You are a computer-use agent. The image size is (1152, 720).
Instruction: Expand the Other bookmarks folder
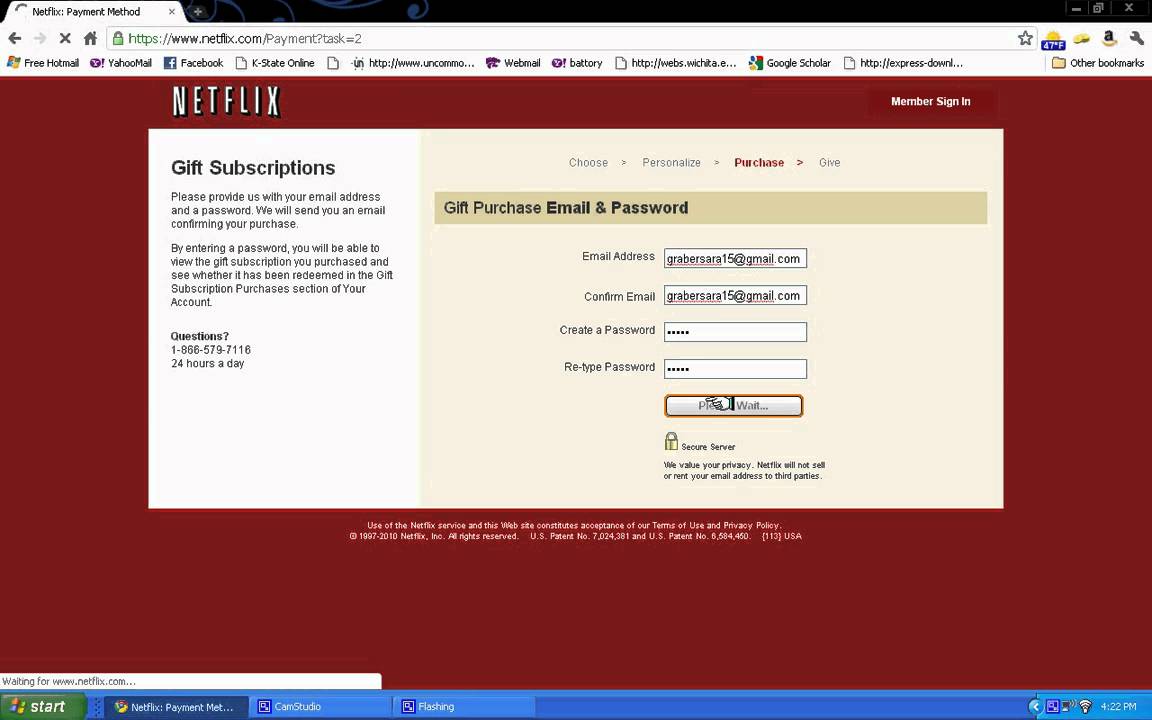coord(1098,63)
